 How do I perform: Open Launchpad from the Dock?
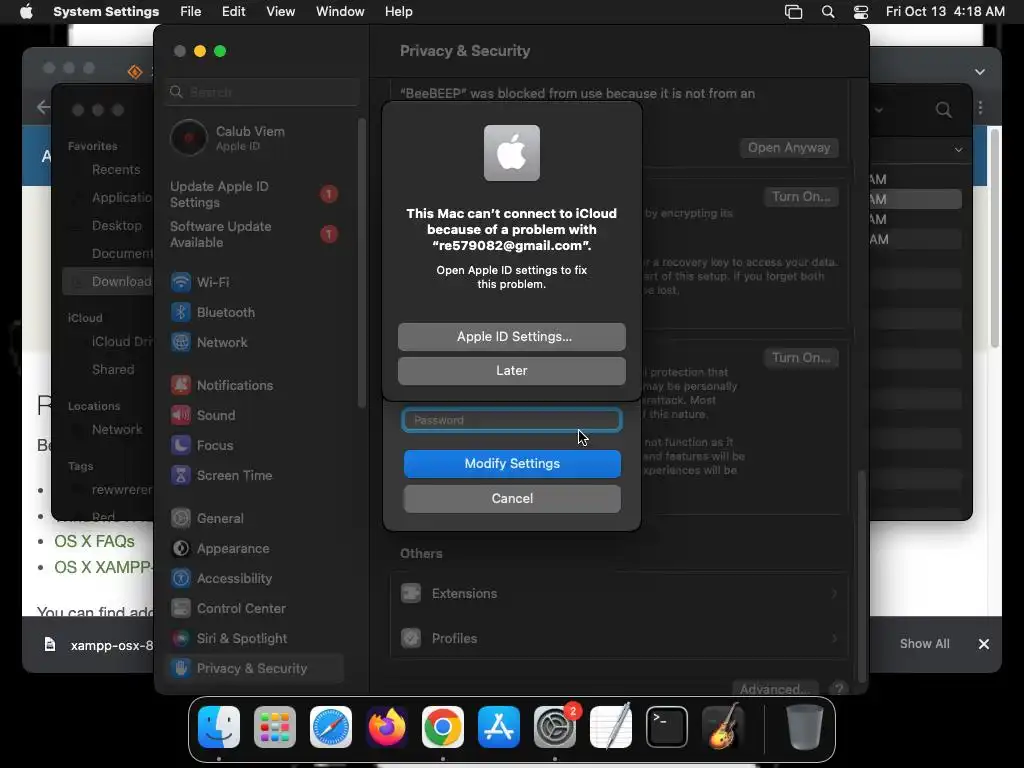[x=275, y=727]
